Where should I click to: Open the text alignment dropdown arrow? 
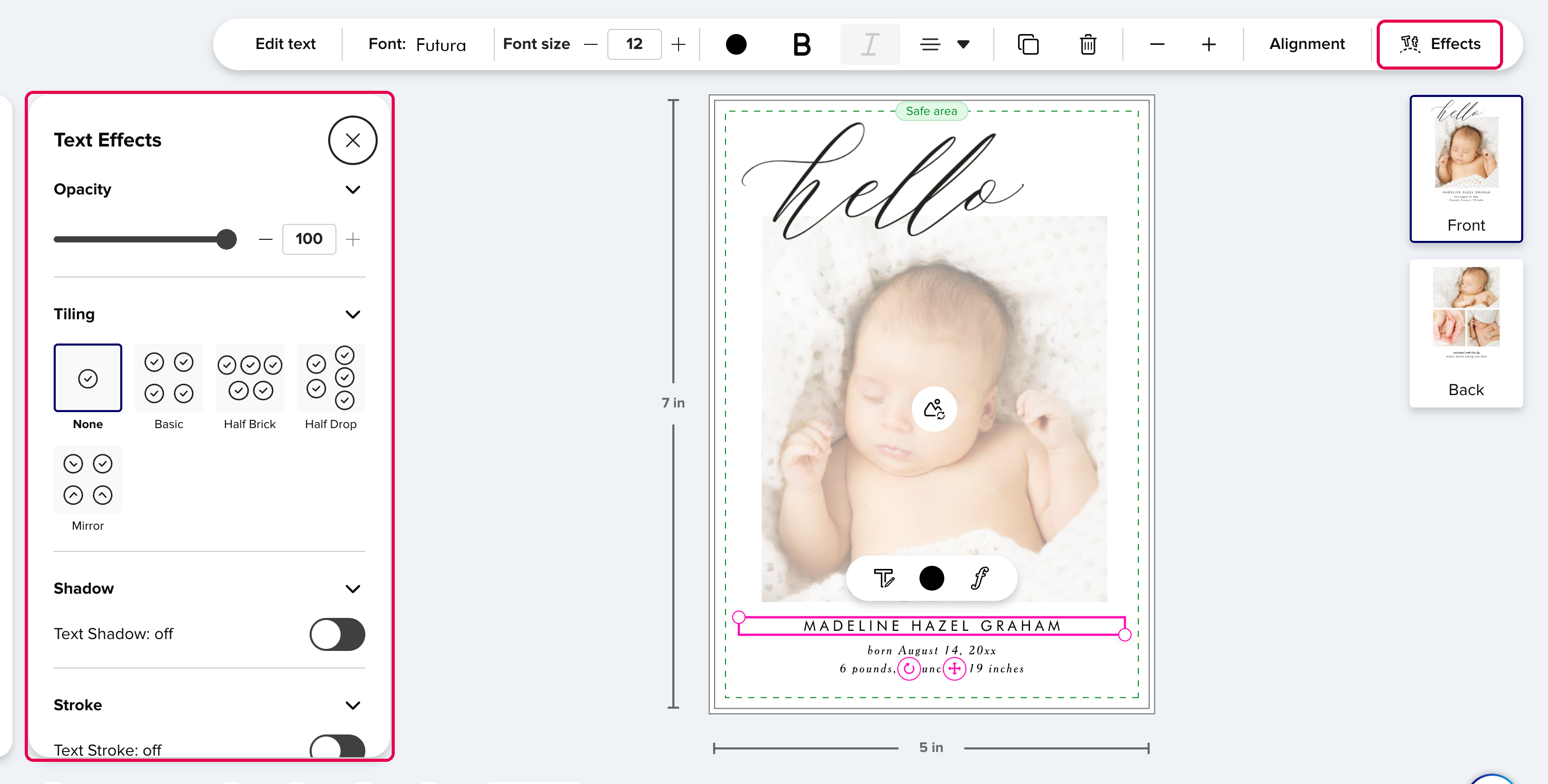click(x=963, y=44)
